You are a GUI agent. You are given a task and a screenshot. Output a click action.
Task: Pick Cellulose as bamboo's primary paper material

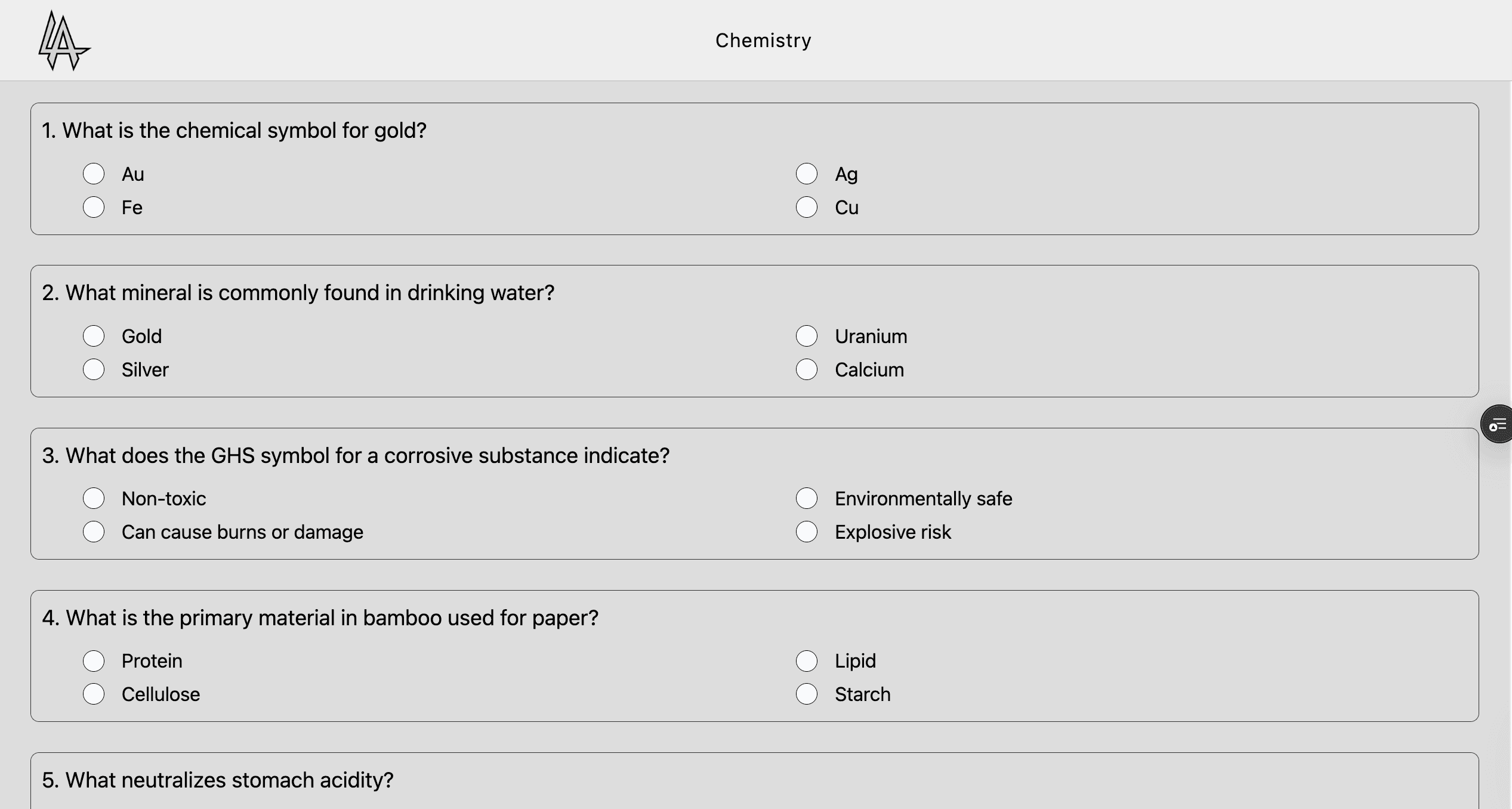(x=94, y=694)
